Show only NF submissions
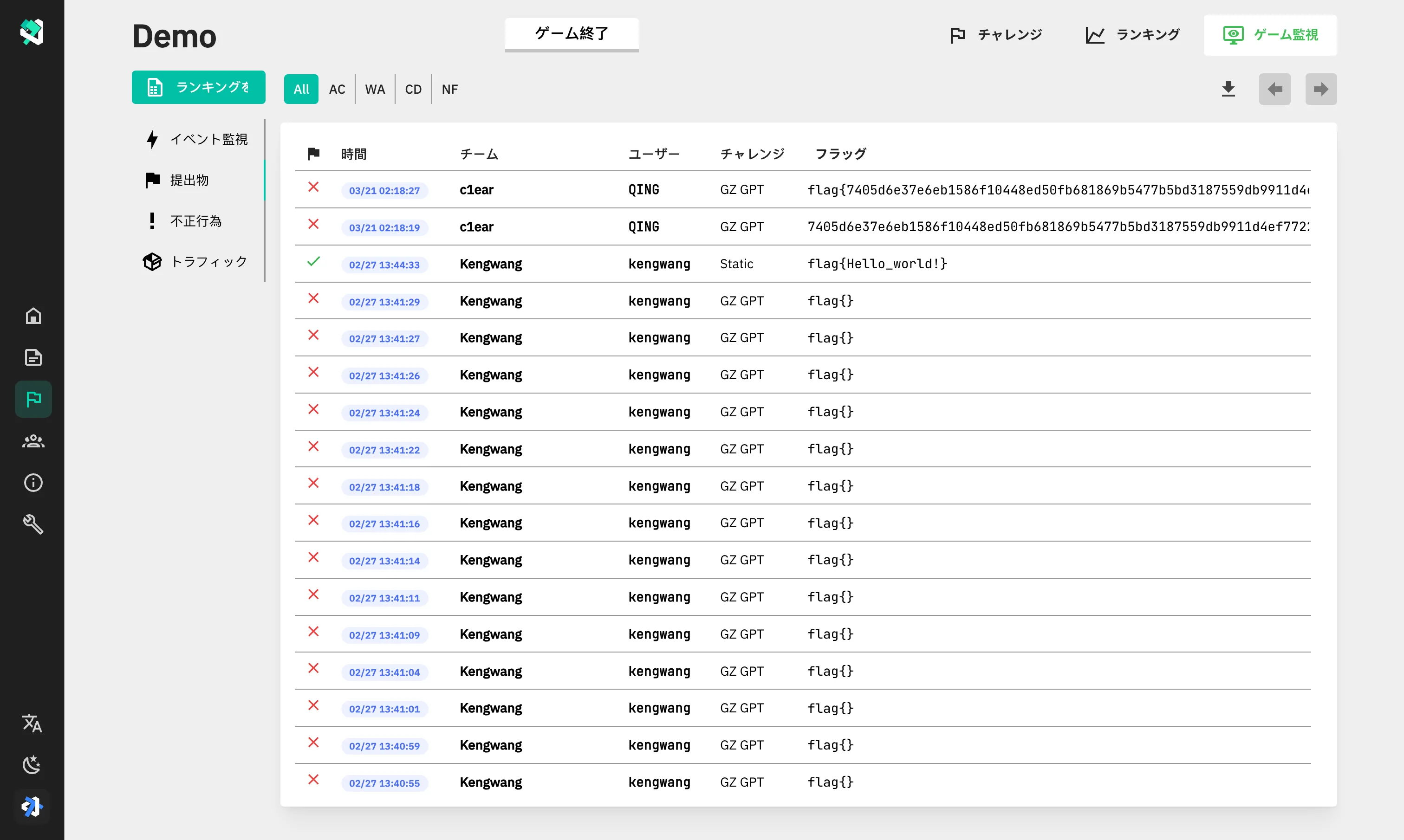Viewport: 1404px width, 840px height. tap(449, 89)
